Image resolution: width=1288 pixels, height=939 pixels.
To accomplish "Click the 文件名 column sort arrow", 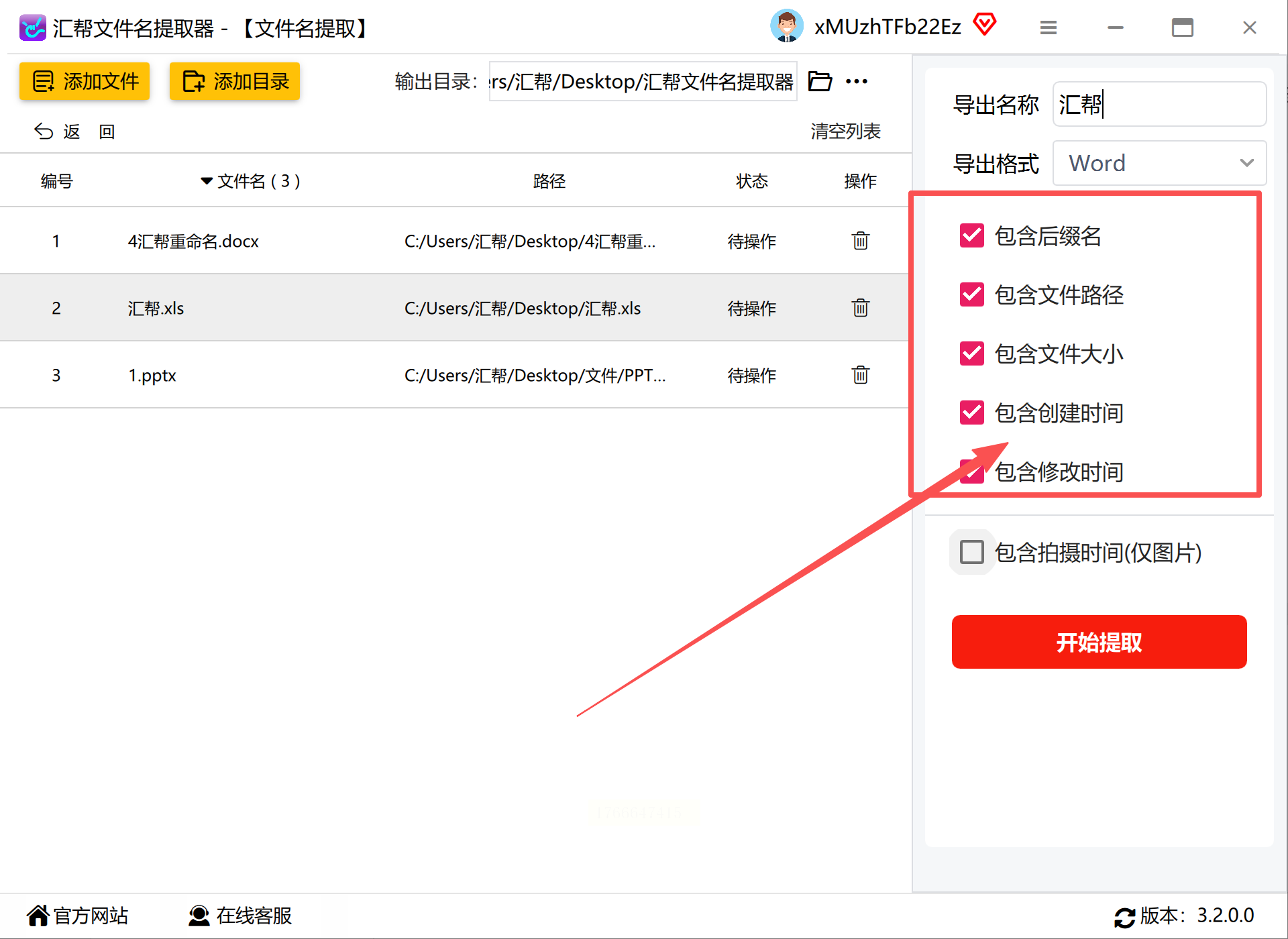I will point(207,181).
